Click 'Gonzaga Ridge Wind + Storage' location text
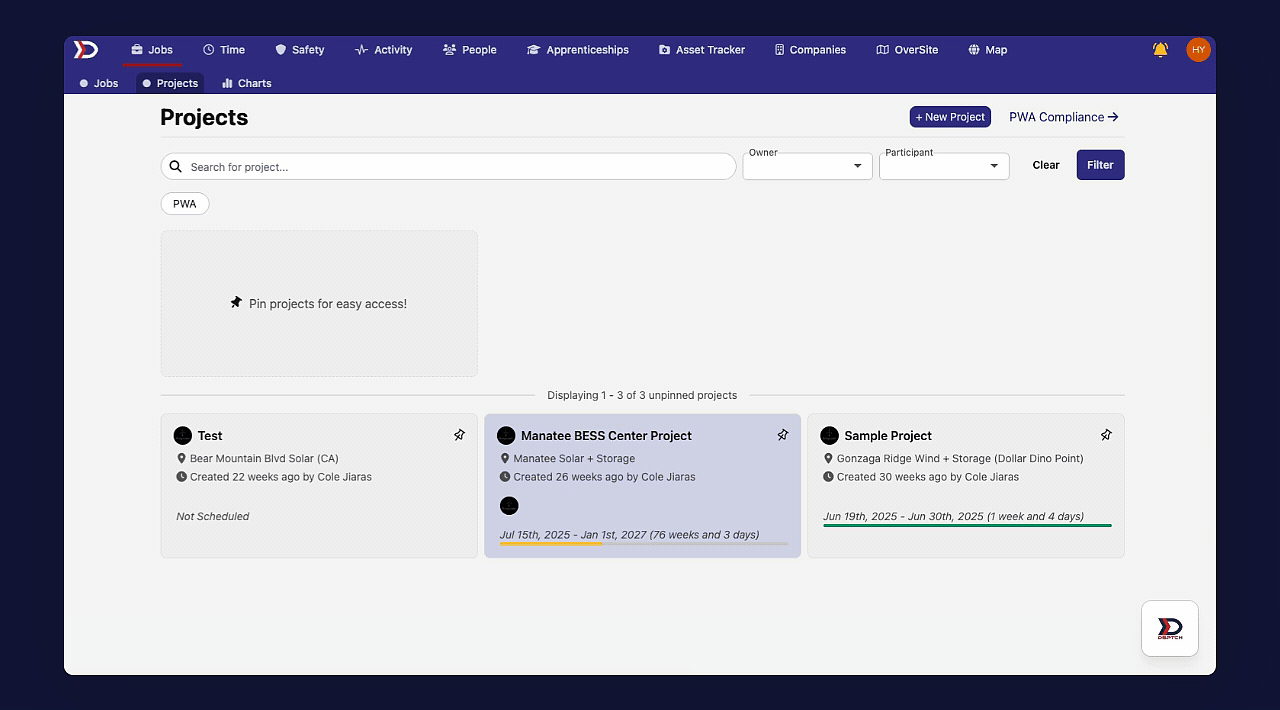This screenshot has height=710, width=1280. pos(960,459)
